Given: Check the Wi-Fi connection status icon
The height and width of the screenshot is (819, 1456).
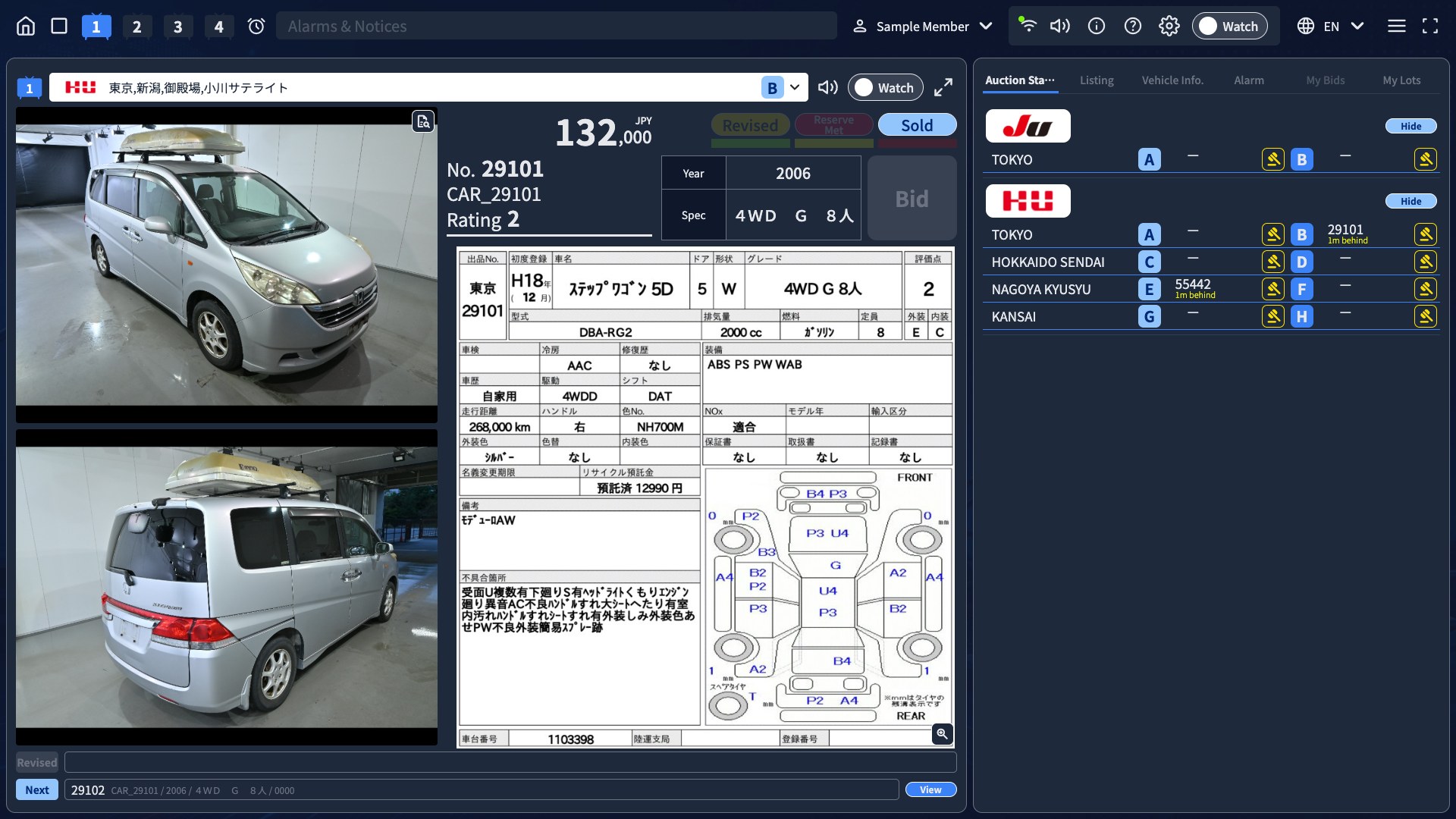Looking at the screenshot, I should (1028, 25).
